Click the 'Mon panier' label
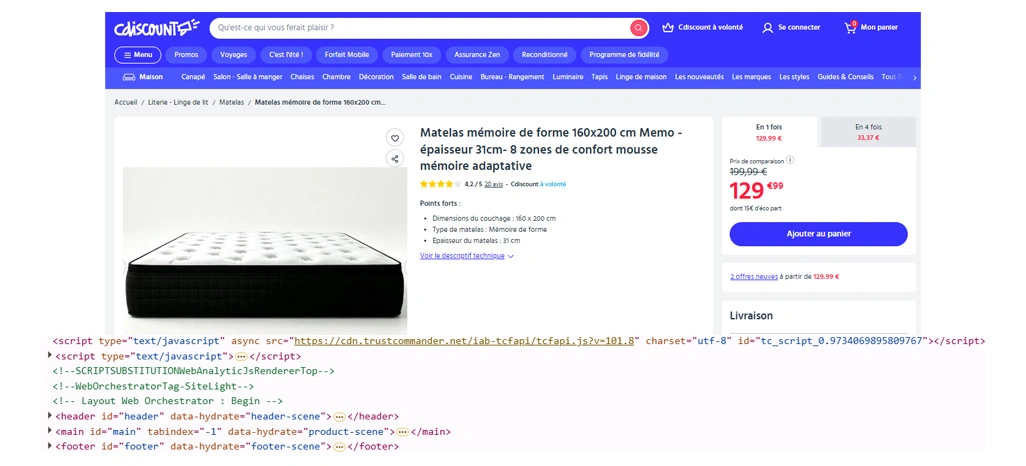1026x466 pixels. pyautogui.click(x=879, y=27)
